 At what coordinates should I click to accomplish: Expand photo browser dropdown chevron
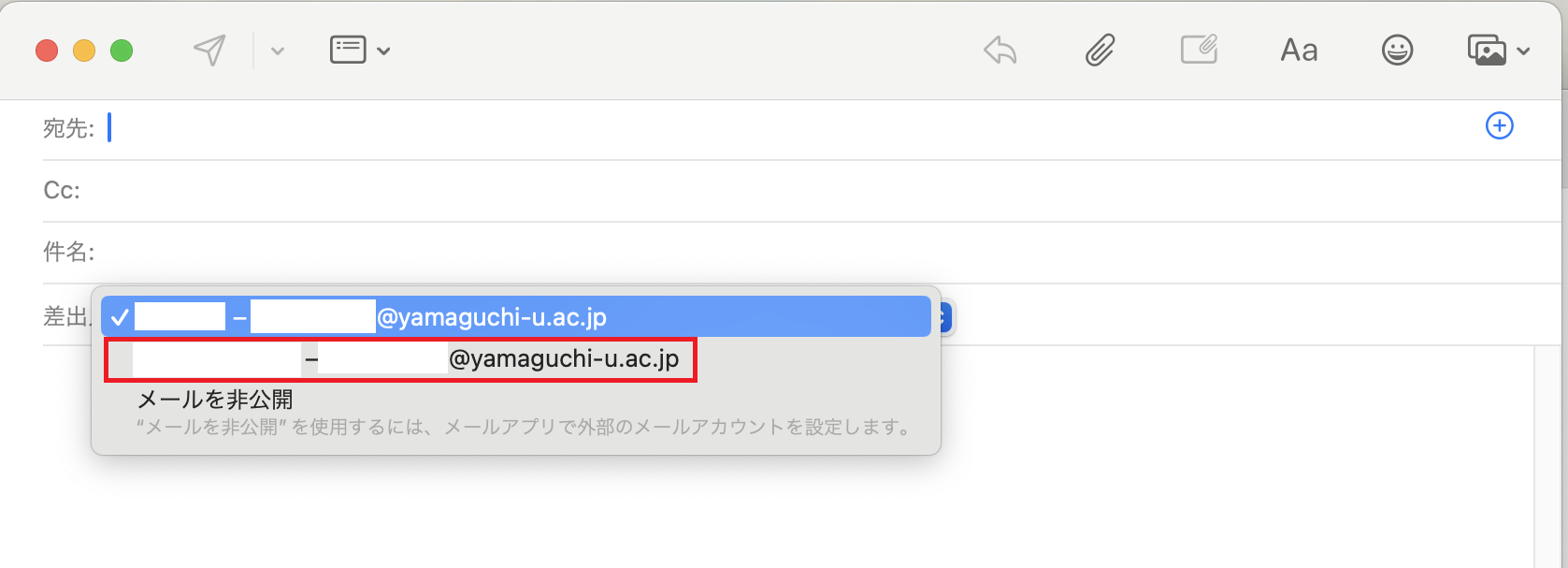tap(1523, 51)
